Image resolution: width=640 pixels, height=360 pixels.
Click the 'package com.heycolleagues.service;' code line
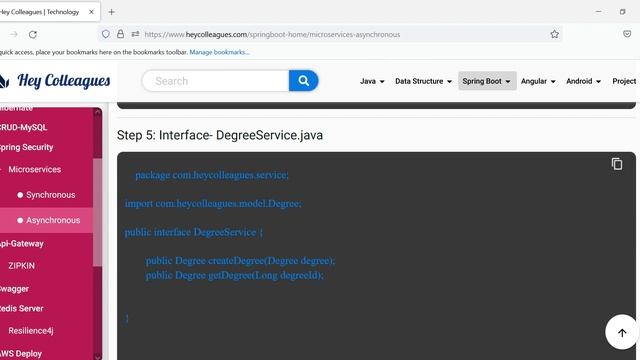point(212,175)
